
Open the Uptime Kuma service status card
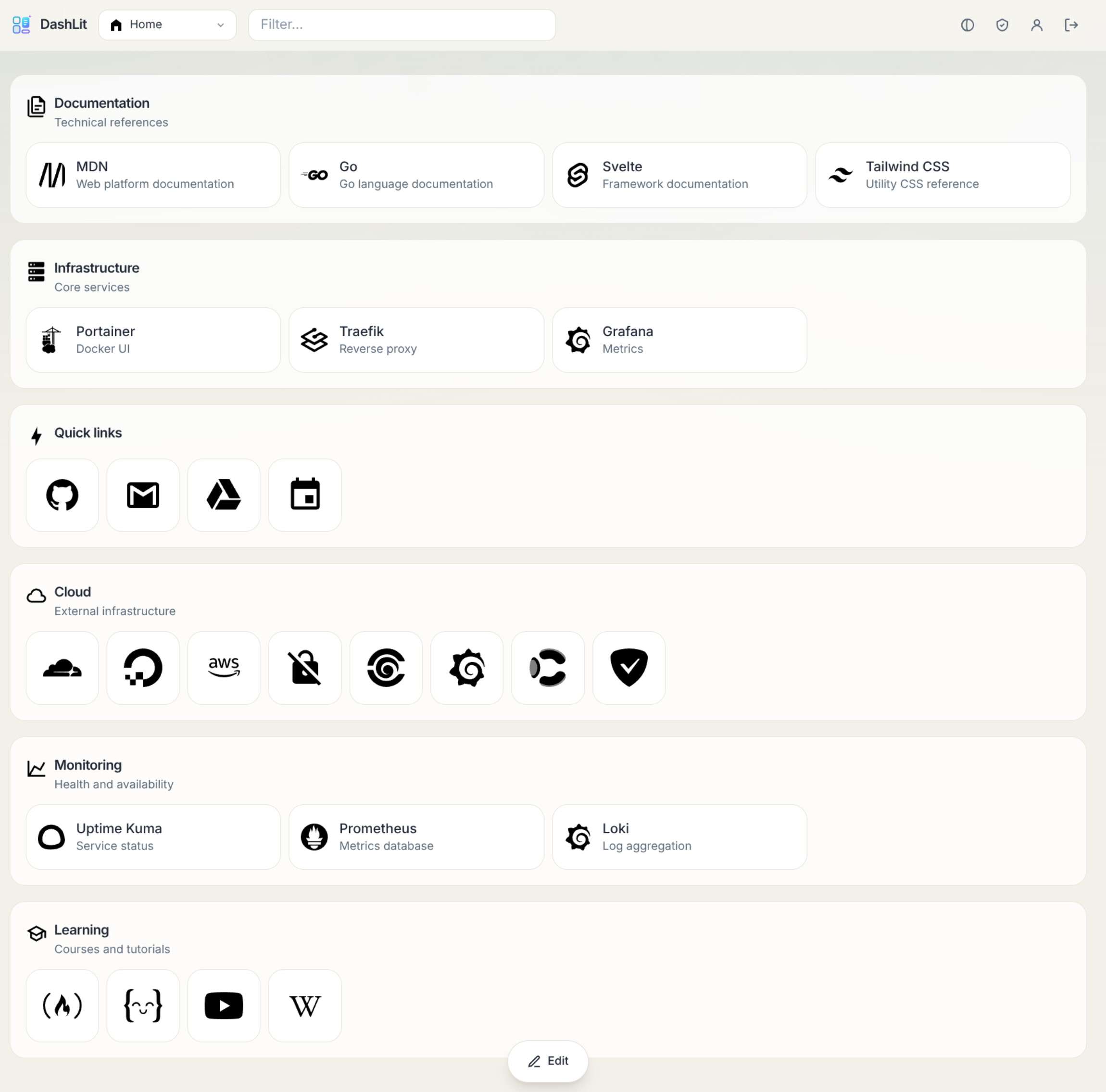point(153,837)
